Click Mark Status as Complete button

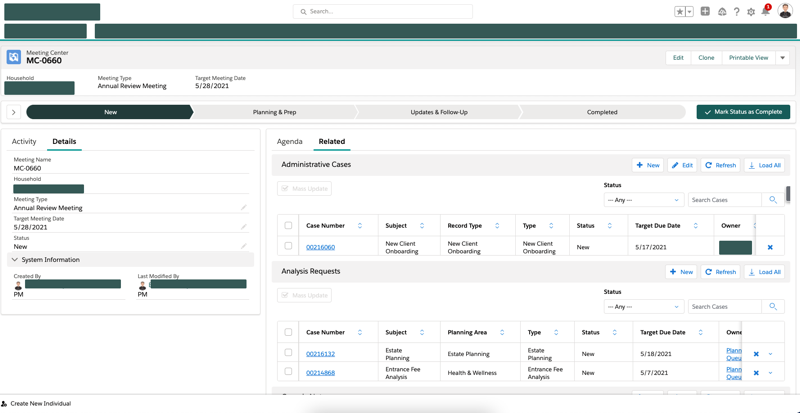(x=743, y=112)
